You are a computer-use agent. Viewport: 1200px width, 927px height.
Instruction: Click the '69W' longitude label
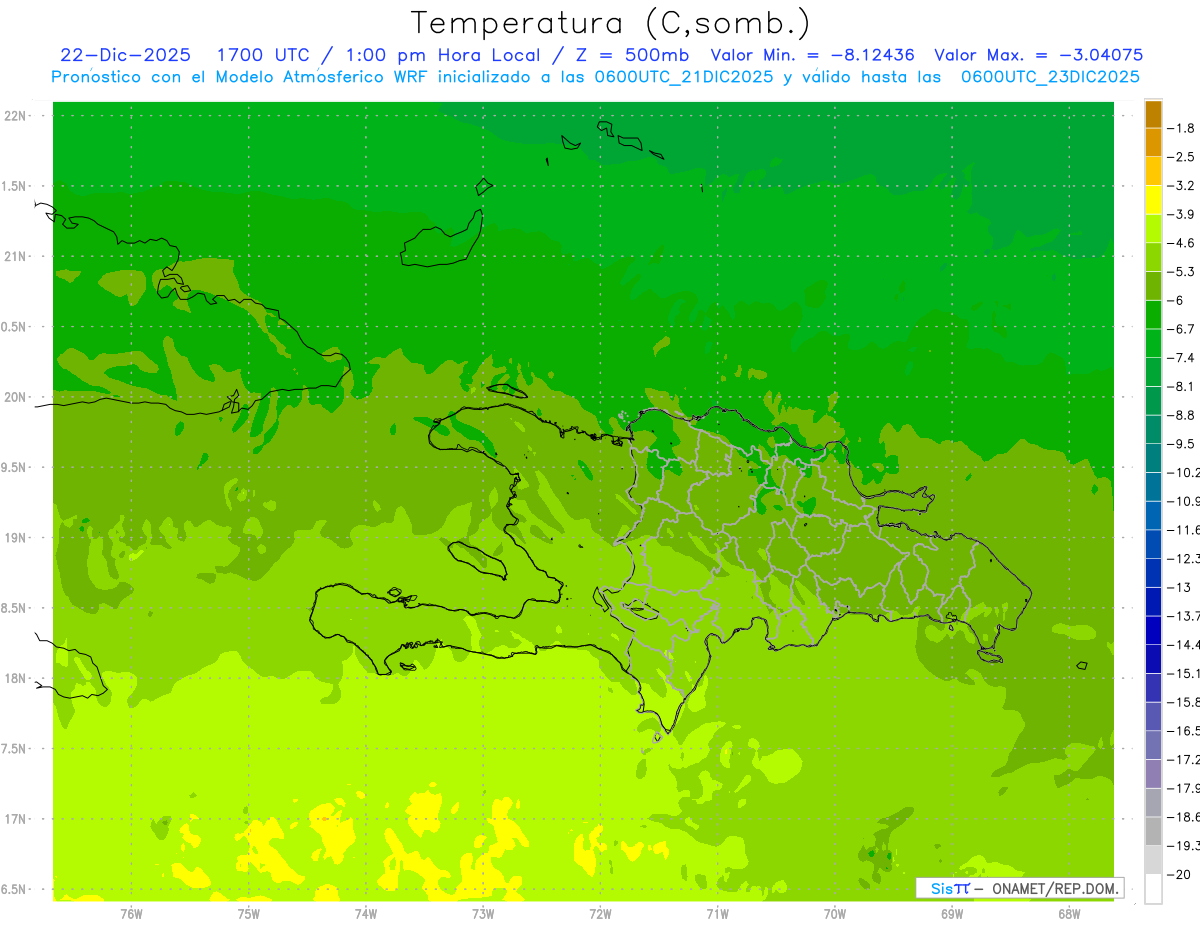(x=952, y=914)
